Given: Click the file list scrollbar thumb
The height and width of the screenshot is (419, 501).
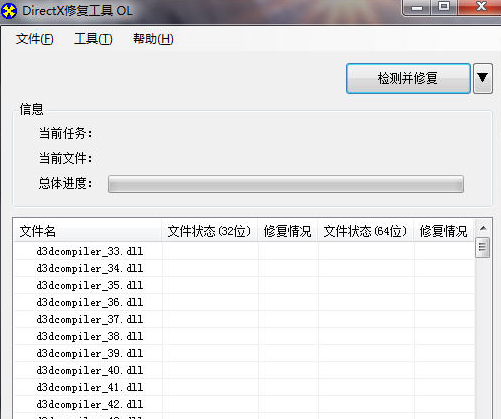Looking at the screenshot, I should click(483, 247).
